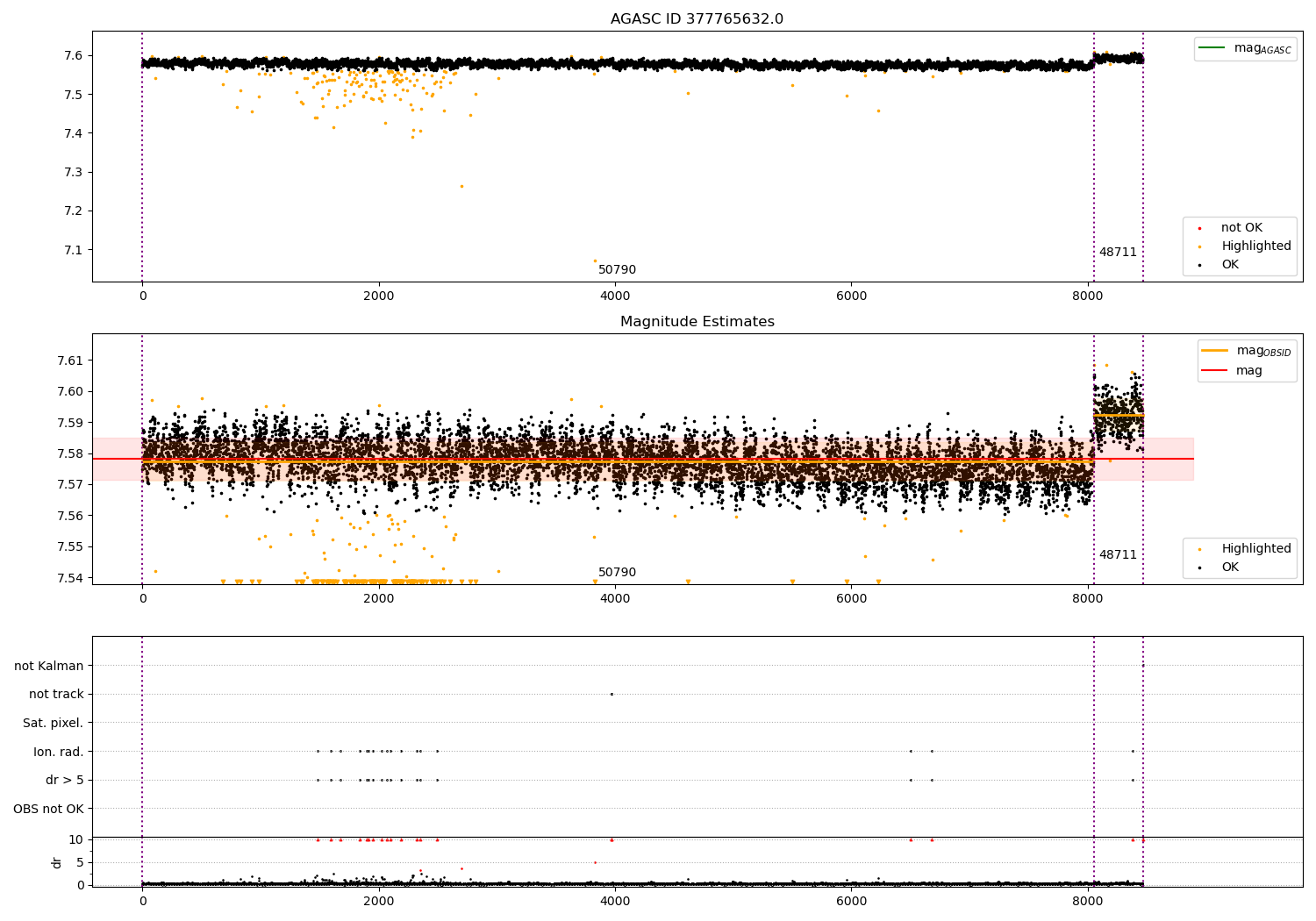1316x921 pixels.
Task: Click the '2000' x-tick under the top plot
Action: pyautogui.click(x=379, y=296)
